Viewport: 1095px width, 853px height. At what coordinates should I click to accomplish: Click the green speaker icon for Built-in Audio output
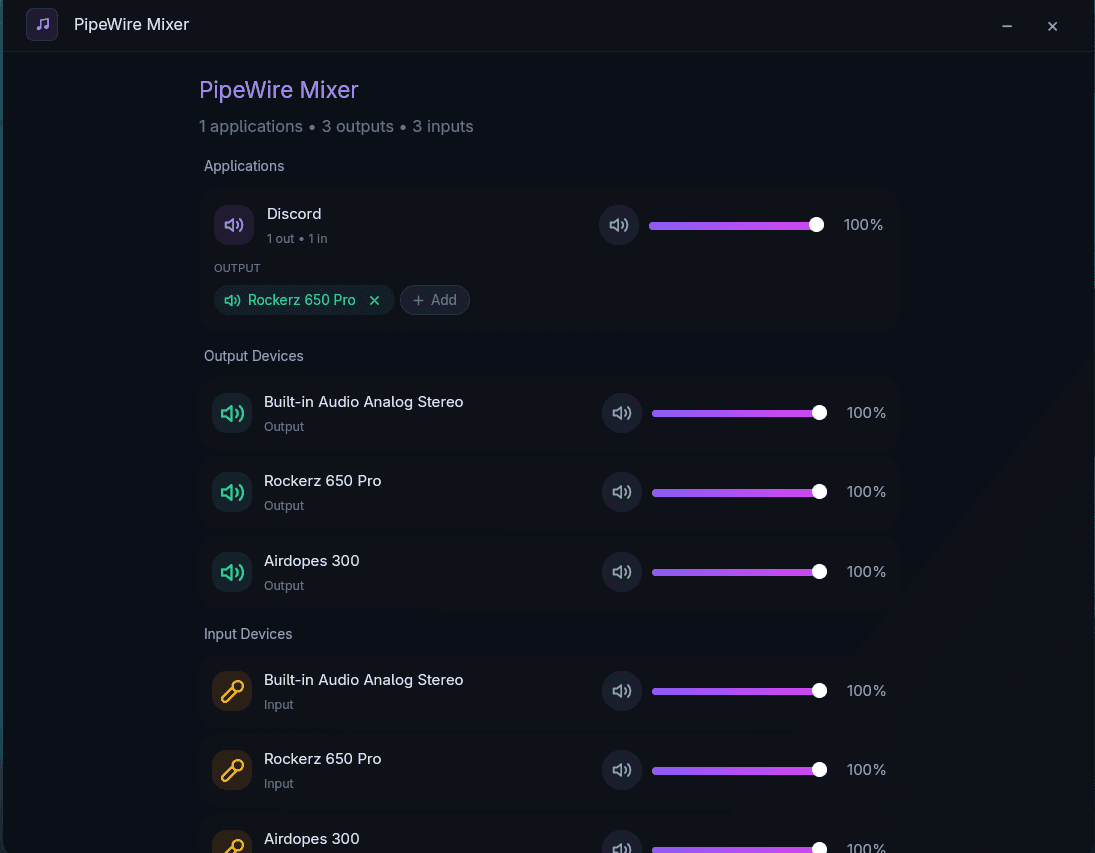pyautogui.click(x=232, y=413)
